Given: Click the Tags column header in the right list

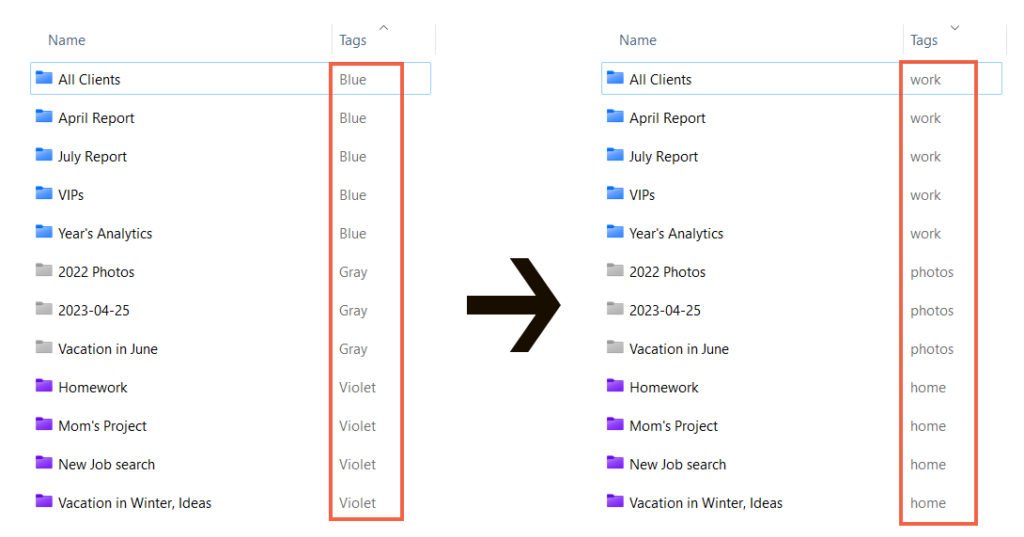Looking at the screenshot, I should [x=924, y=40].
